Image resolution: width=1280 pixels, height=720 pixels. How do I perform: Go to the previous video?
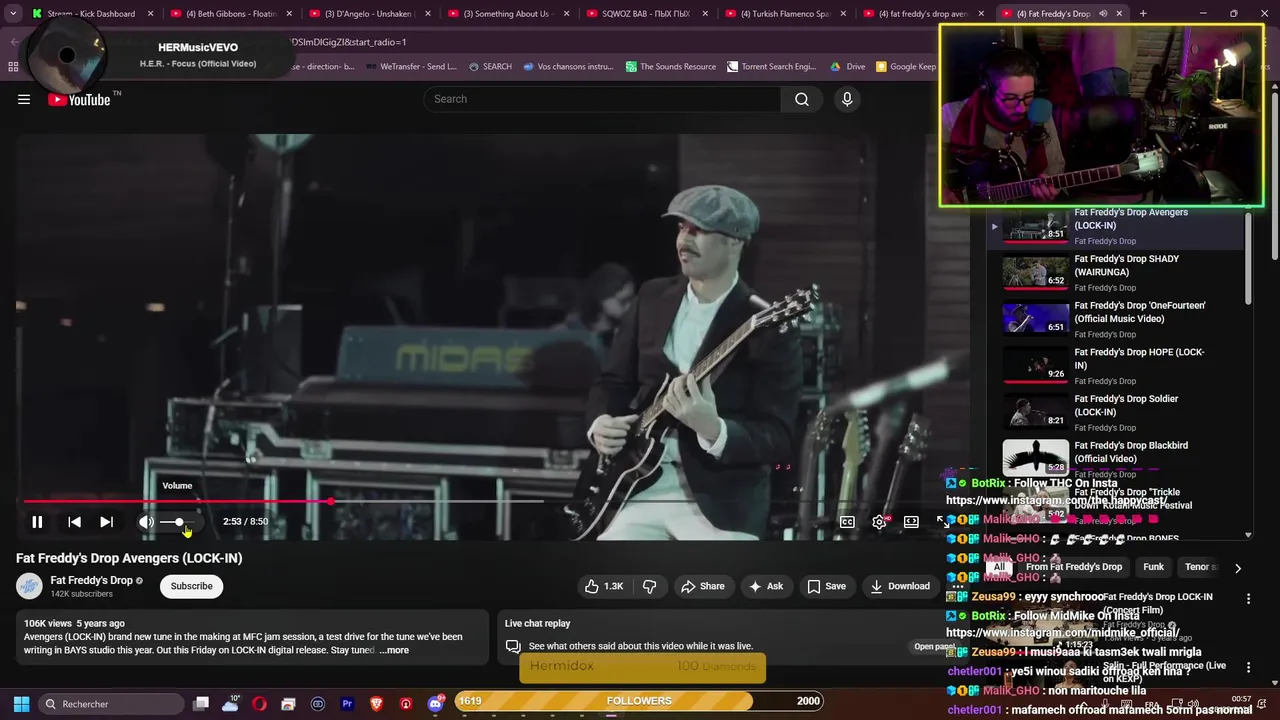pos(74,522)
